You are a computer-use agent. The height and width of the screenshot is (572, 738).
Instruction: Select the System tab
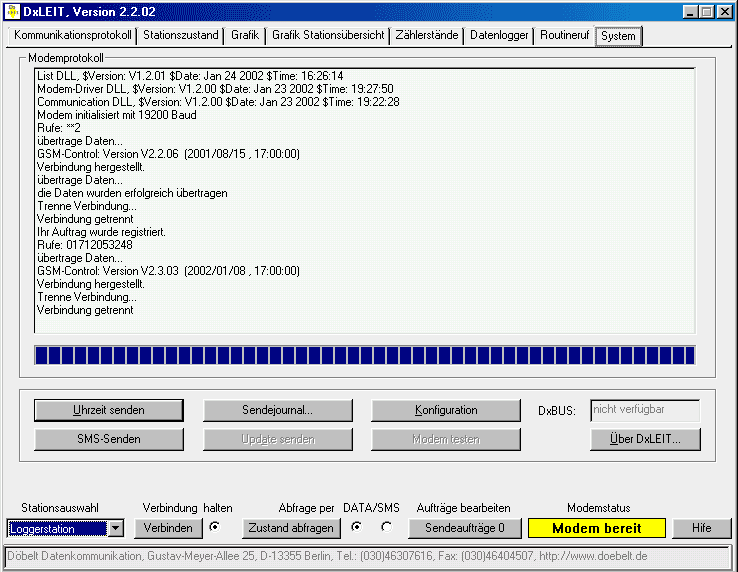pyautogui.click(x=618, y=36)
